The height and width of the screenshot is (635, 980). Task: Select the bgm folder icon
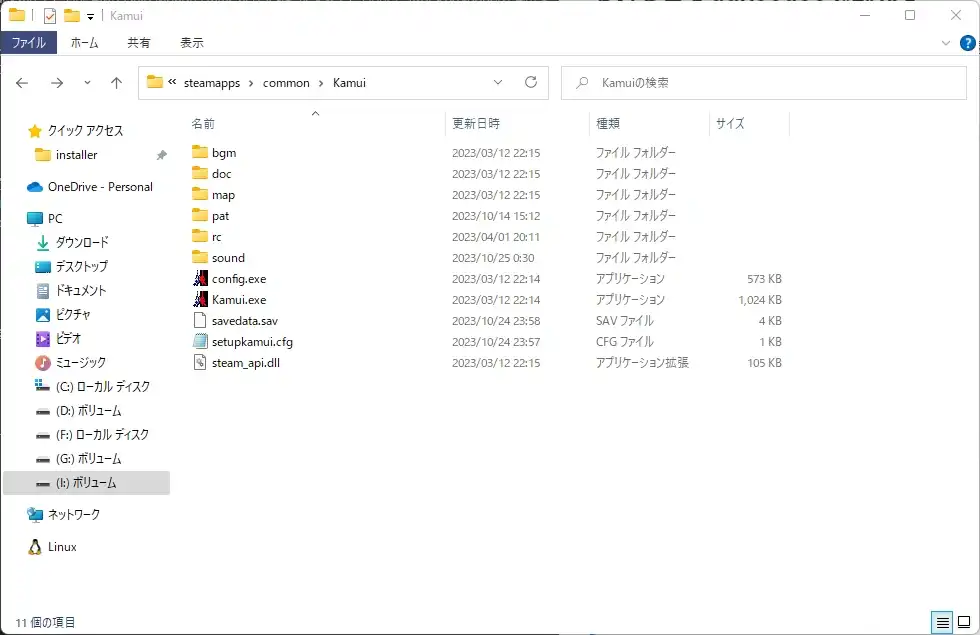point(200,153)
